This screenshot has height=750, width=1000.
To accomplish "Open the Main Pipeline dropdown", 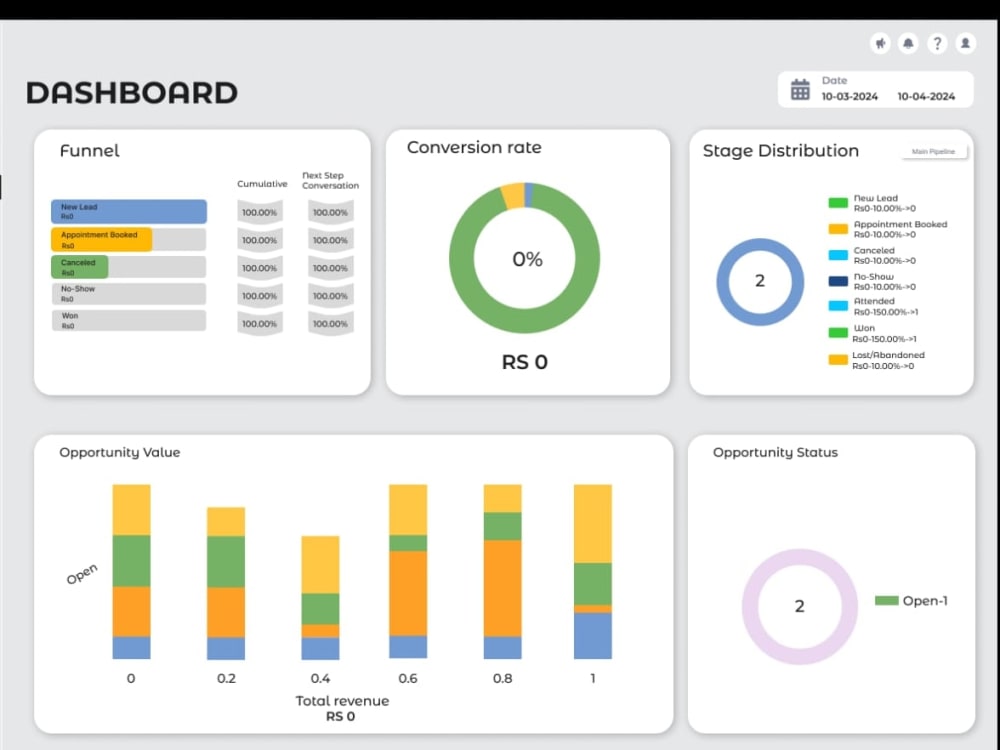I will 934,152.
